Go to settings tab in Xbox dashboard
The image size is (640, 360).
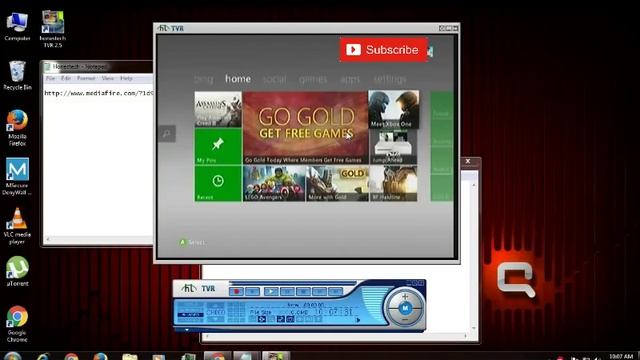[x=390, y=79]
